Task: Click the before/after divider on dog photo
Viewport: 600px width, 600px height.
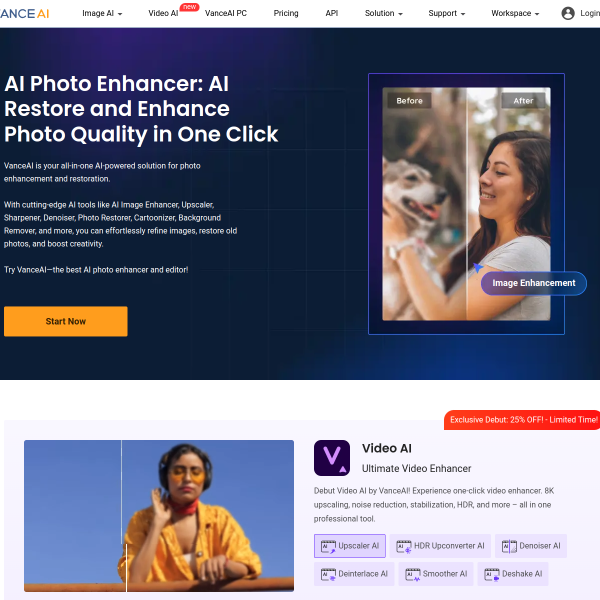Action: tap(466, 204)
